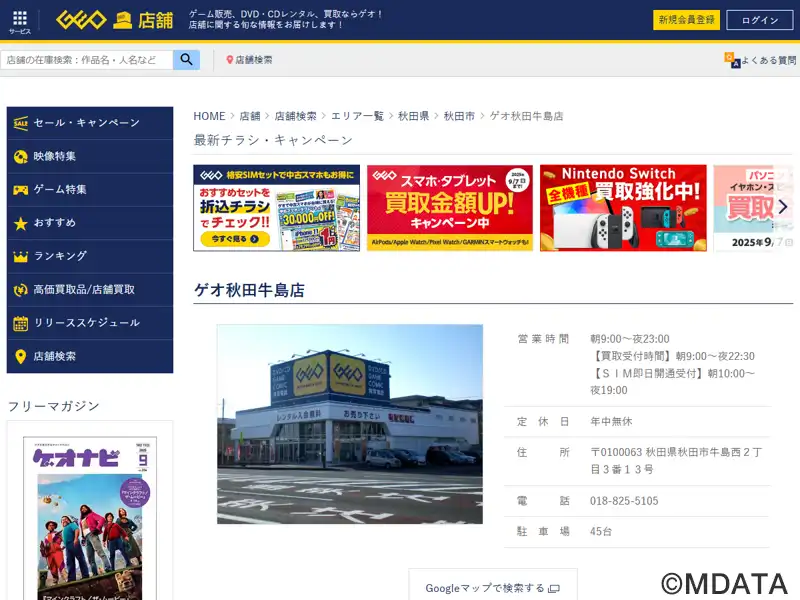Open the Nintendo Switch 買取強化中 banner
The image size is (800, 600).
point(623,208)
